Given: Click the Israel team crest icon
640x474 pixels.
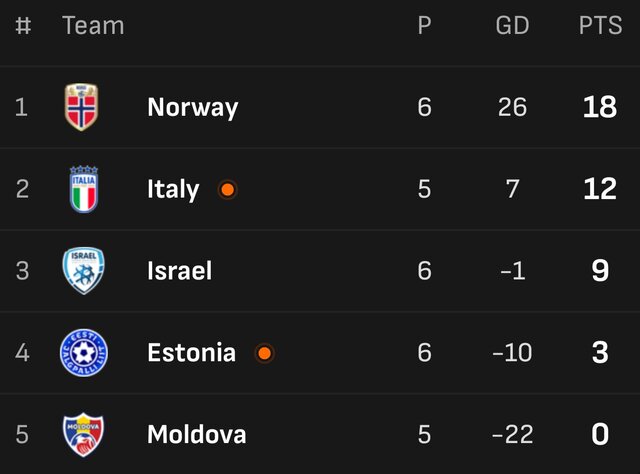Looking at the screenshot, I should pos(83,270).
